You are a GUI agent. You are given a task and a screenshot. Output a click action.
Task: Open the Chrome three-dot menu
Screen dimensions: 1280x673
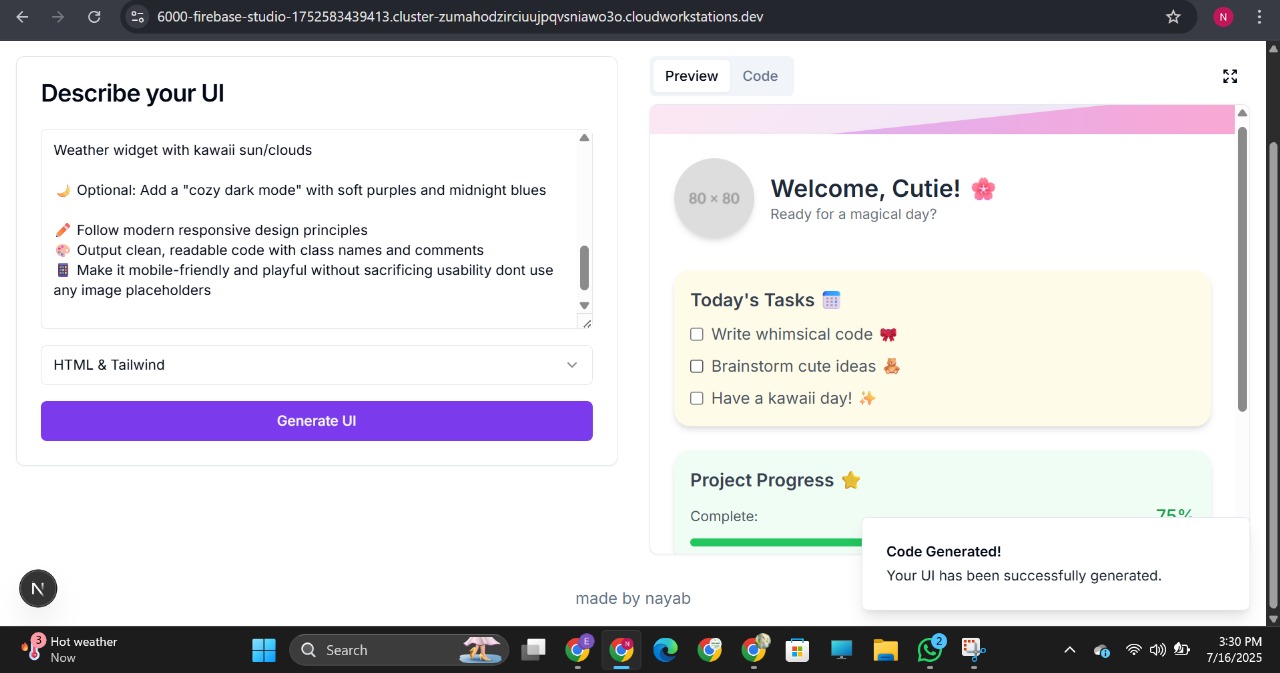pyautogui.click(x=1259, y=17)
